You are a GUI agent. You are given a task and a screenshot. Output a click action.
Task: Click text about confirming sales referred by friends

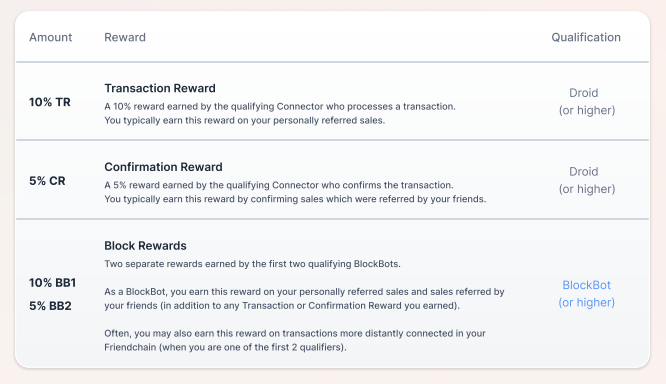point(295,199)
